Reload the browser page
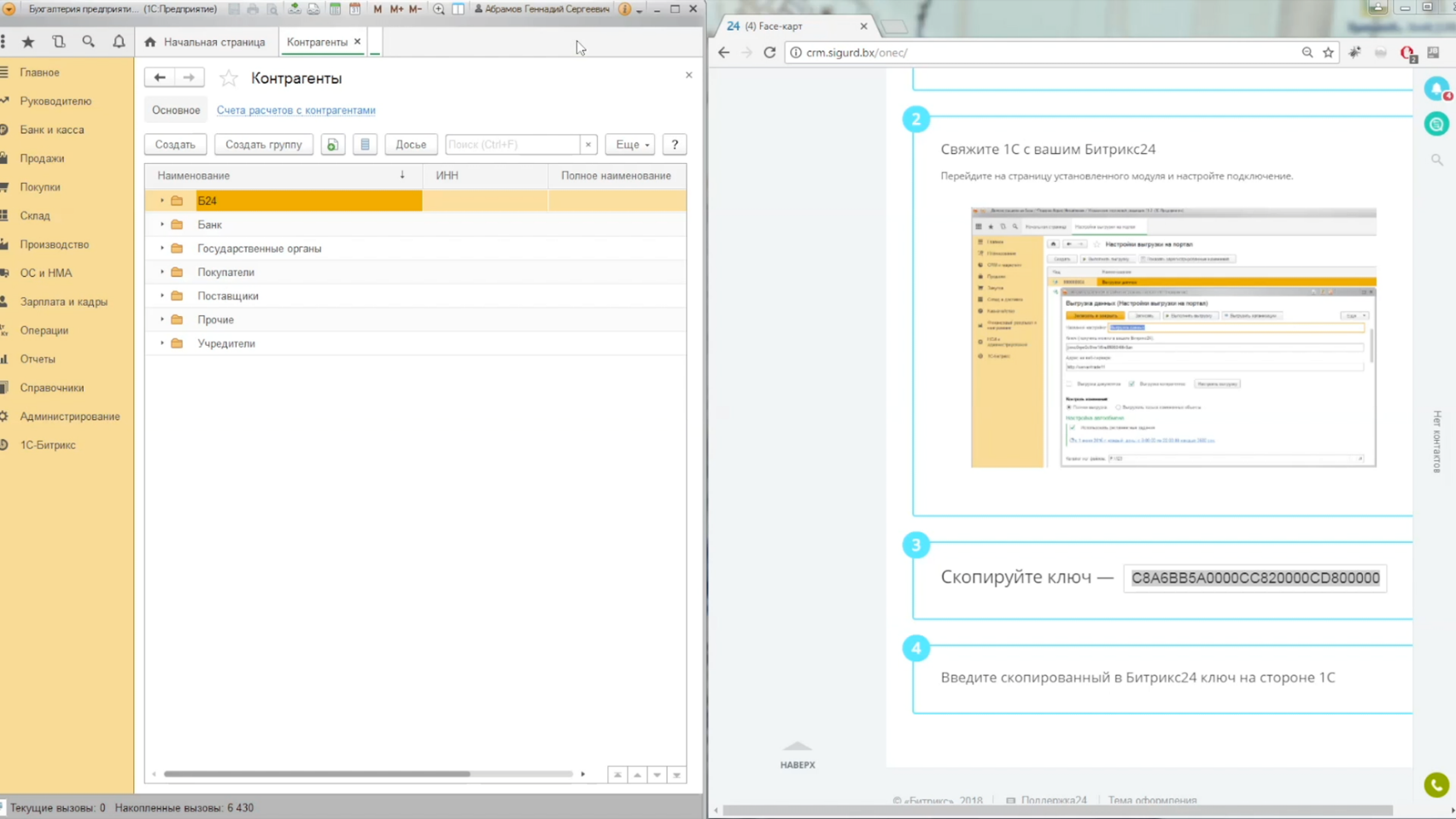Image resolution: width=1456 pixels, height=819 pixels. click(769, 52)
